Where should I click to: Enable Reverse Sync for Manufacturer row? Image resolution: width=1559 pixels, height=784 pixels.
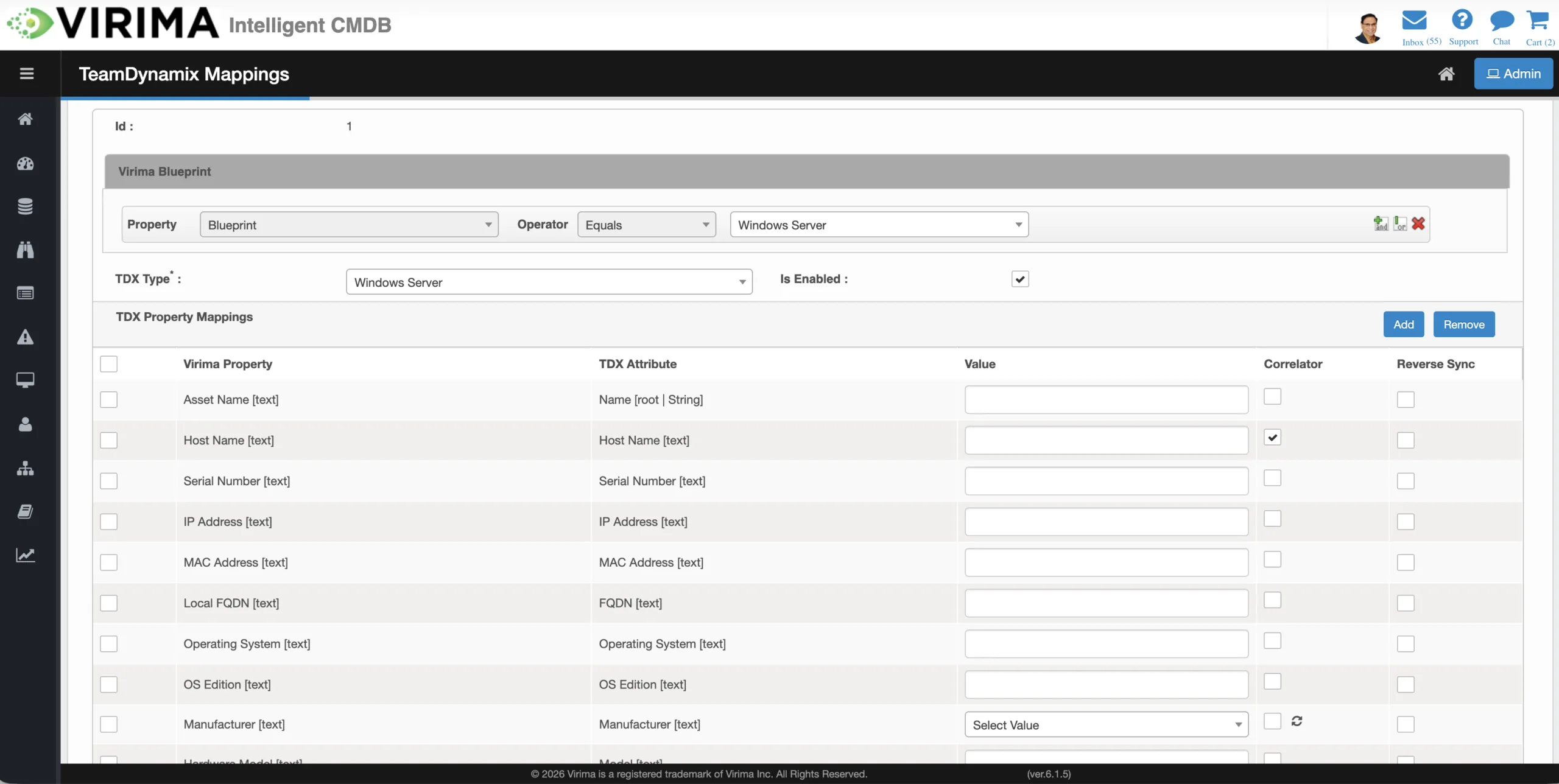[x=1406, y=724]
